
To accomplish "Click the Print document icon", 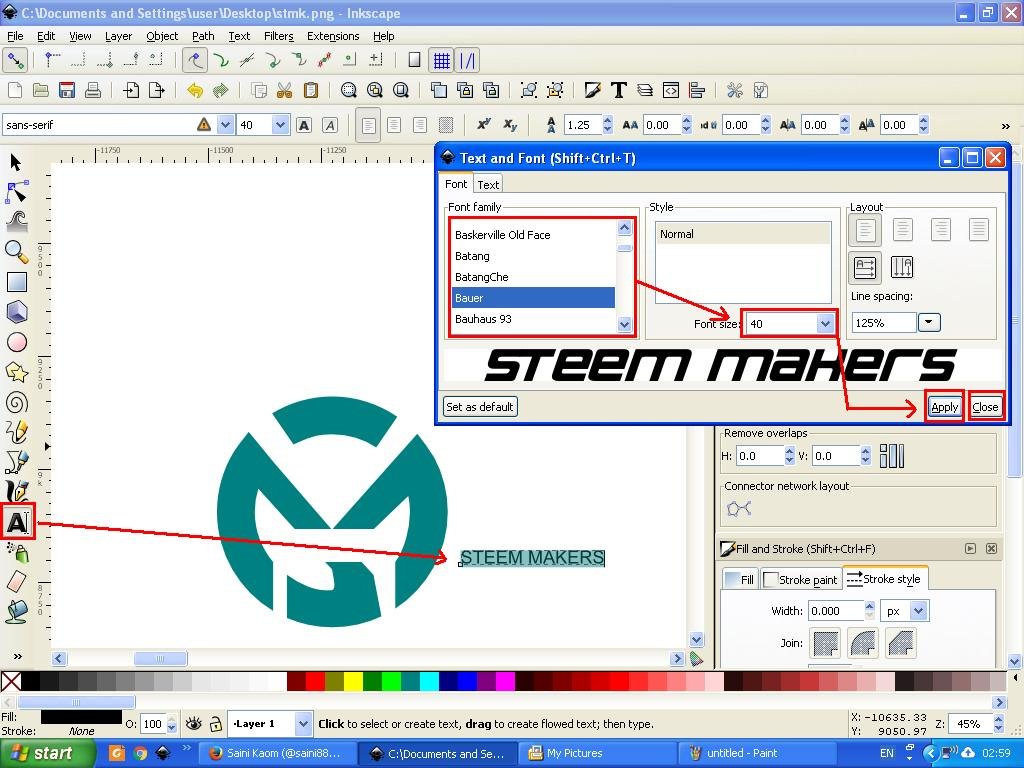I will pyautogui.click(x=93, y=90).
